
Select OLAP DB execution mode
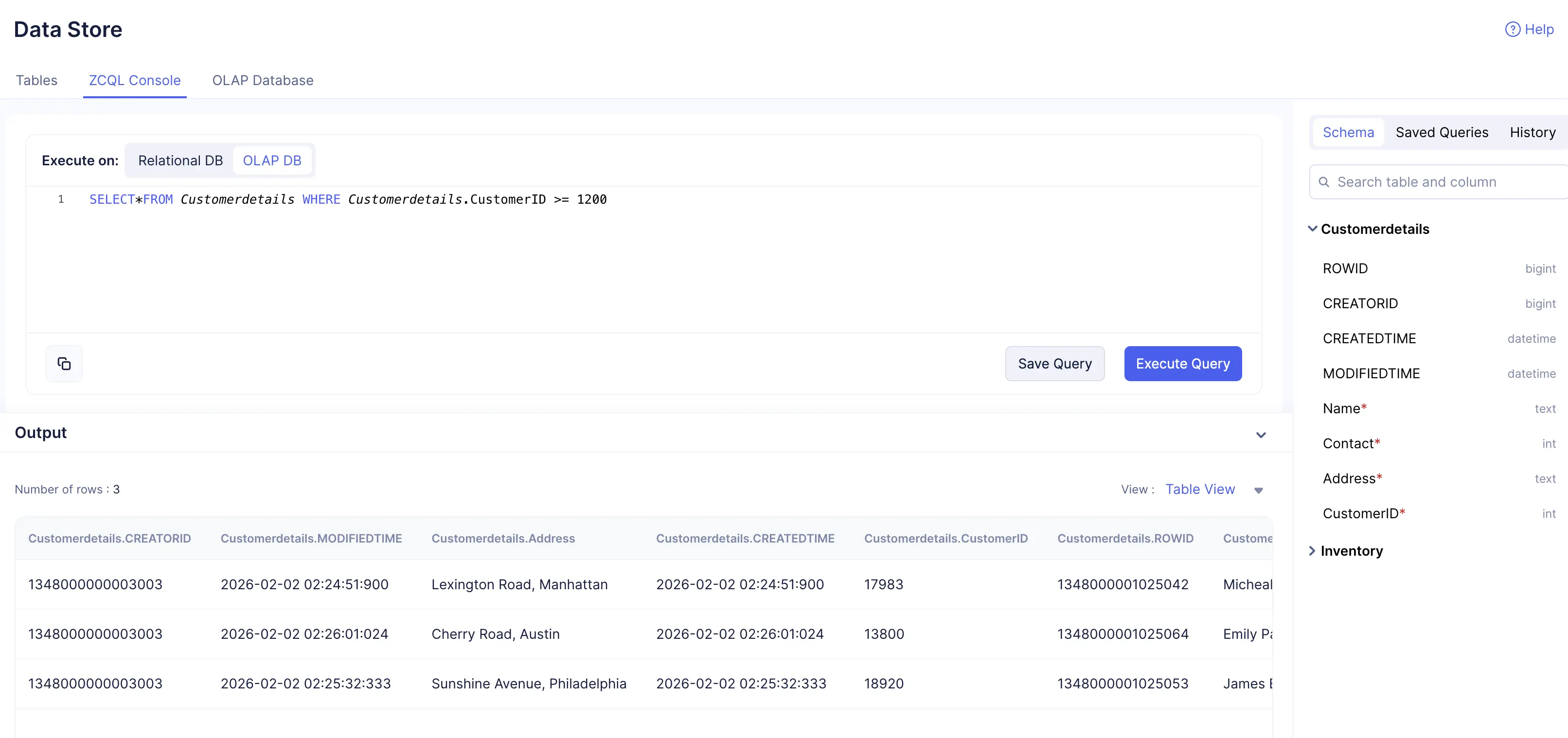click(x=271, y=160)
